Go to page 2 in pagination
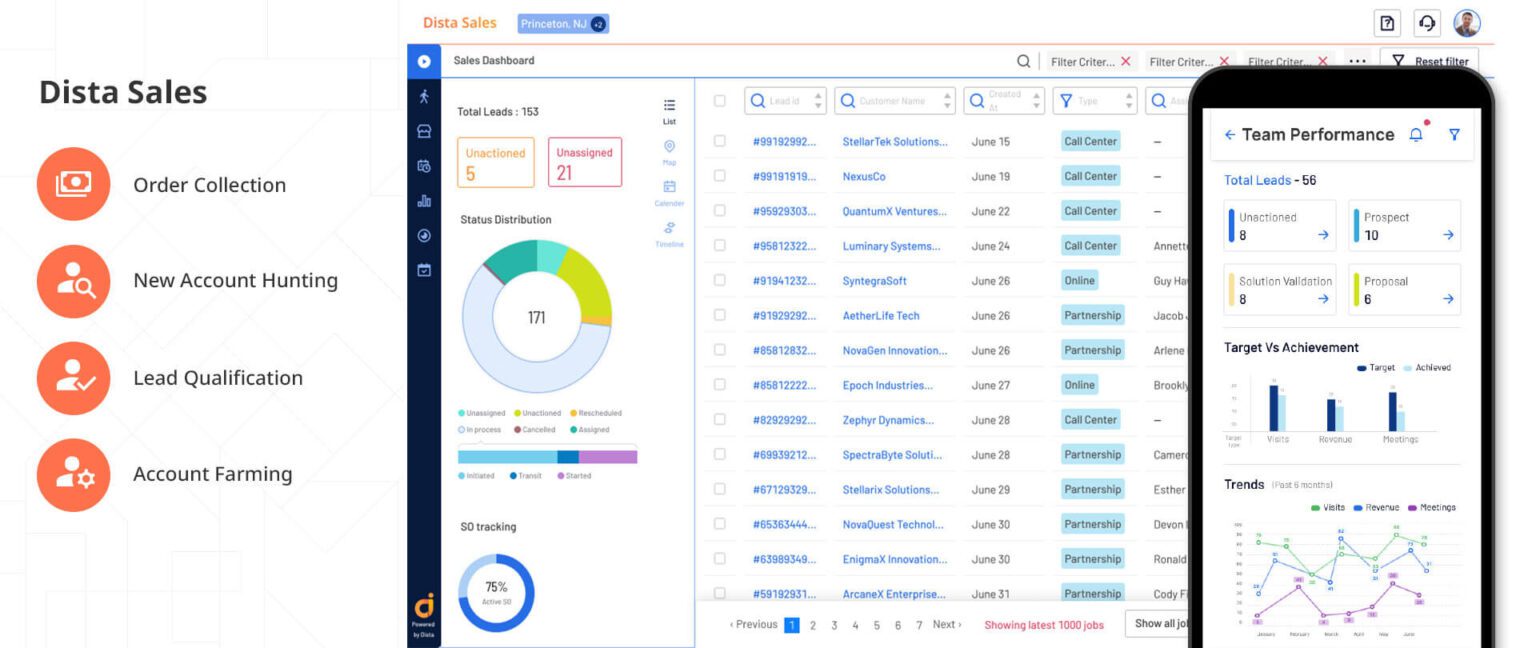This screenshot has width=1536, height=648. point(812,625)
